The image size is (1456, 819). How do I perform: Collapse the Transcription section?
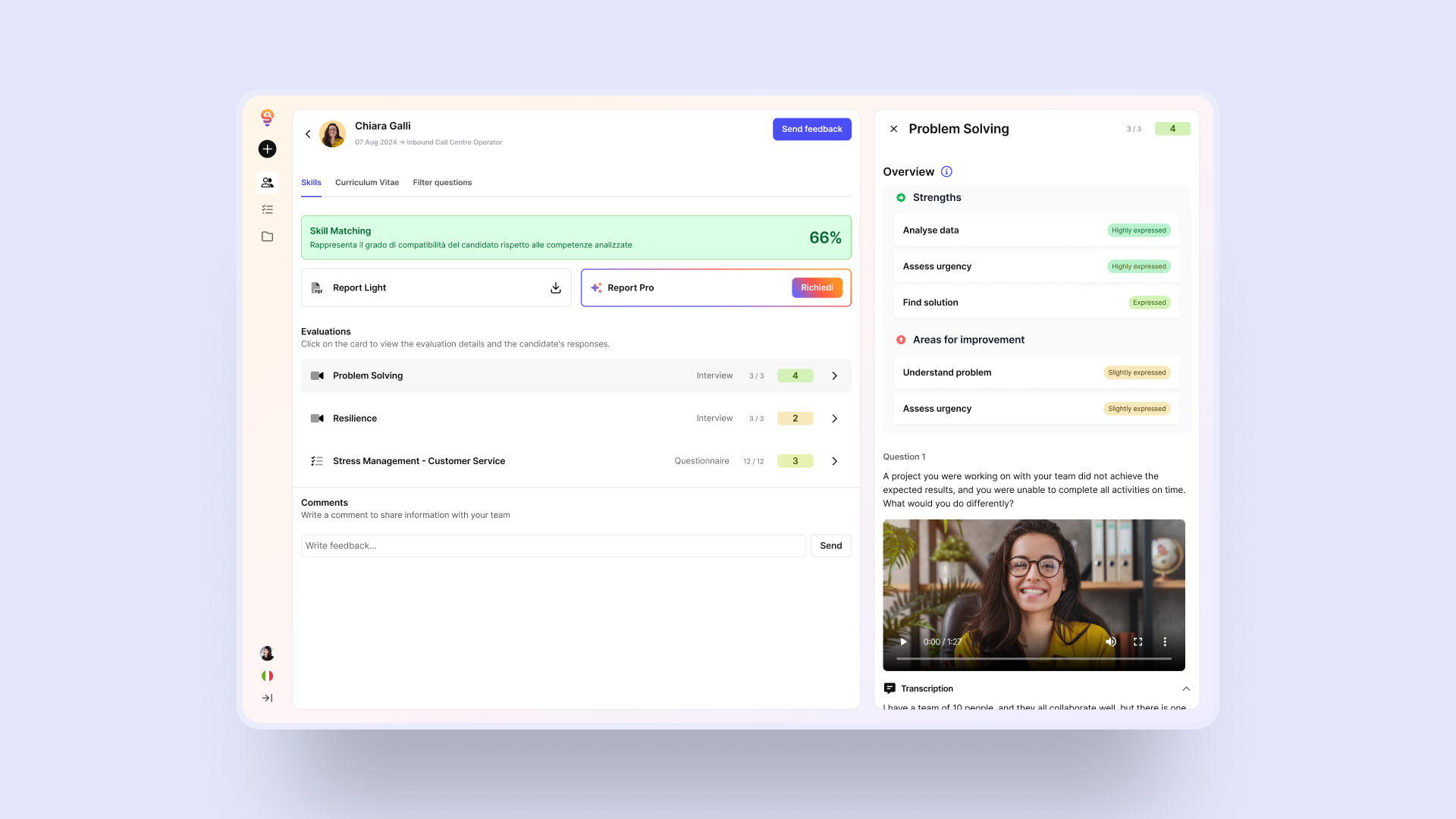click(1186, 689)
